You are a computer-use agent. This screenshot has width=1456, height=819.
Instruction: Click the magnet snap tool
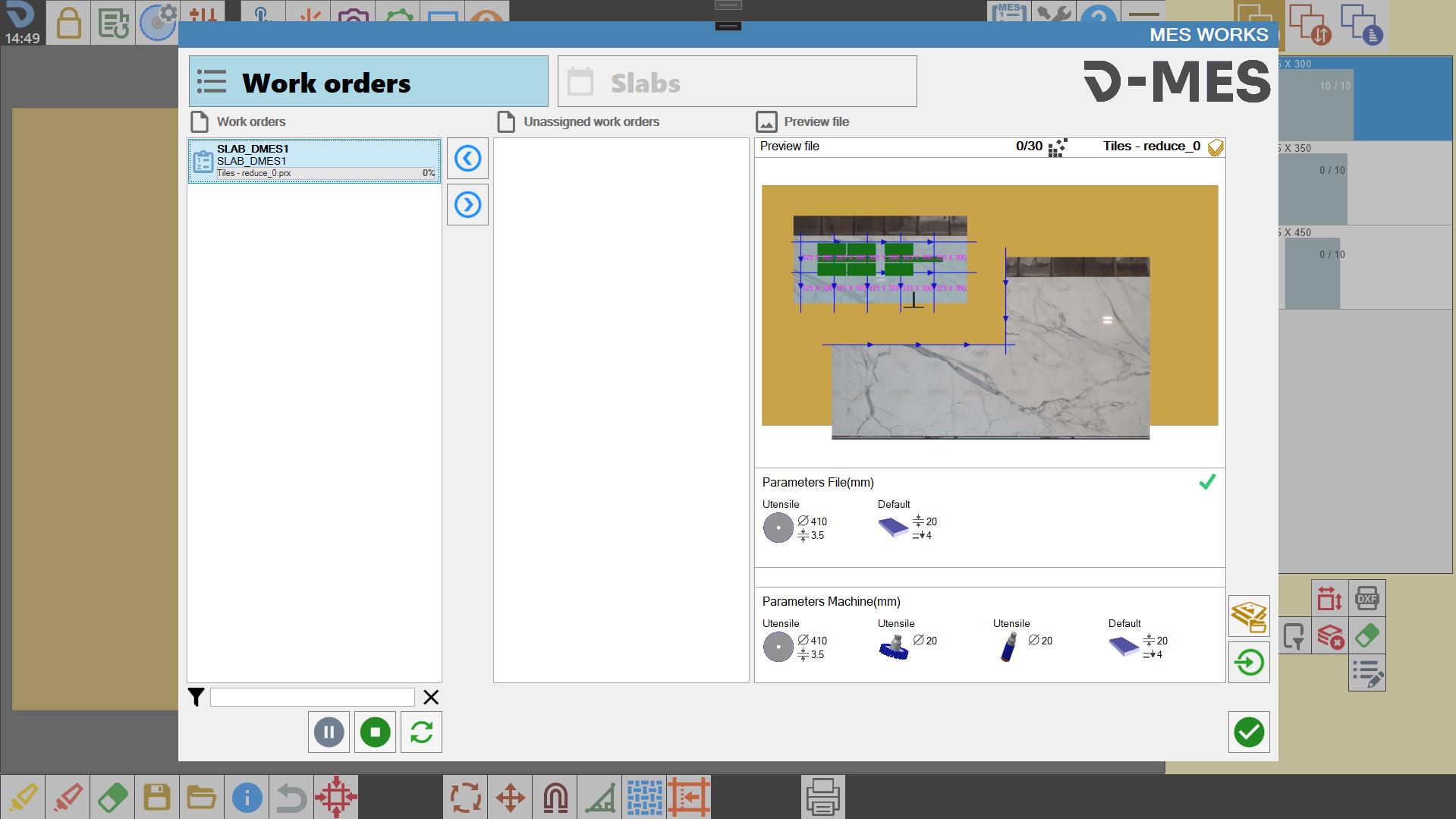[x=555, y=798]
